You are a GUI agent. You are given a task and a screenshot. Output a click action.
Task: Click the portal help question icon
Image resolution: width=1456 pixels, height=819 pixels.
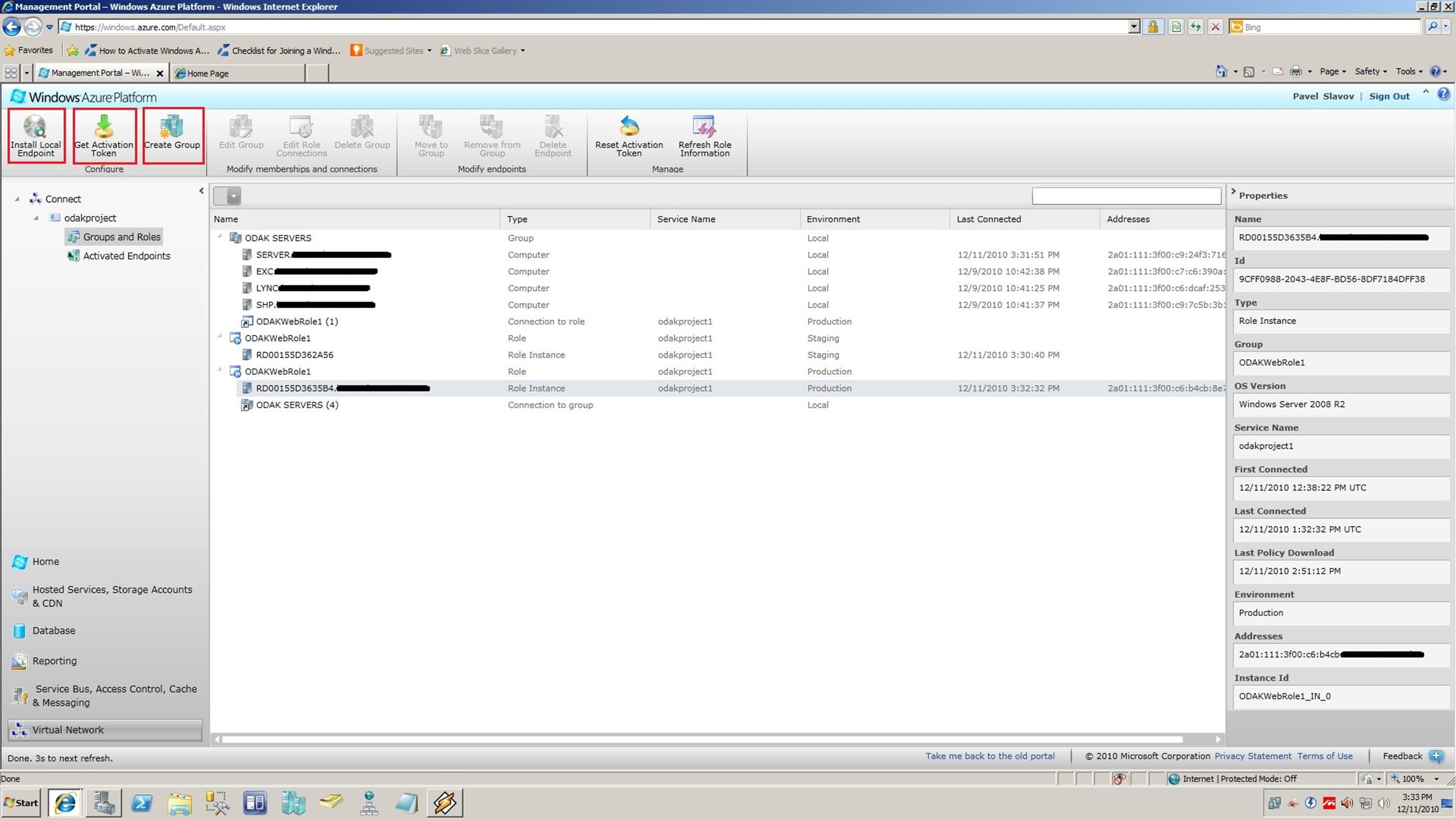coord(1443,94)
